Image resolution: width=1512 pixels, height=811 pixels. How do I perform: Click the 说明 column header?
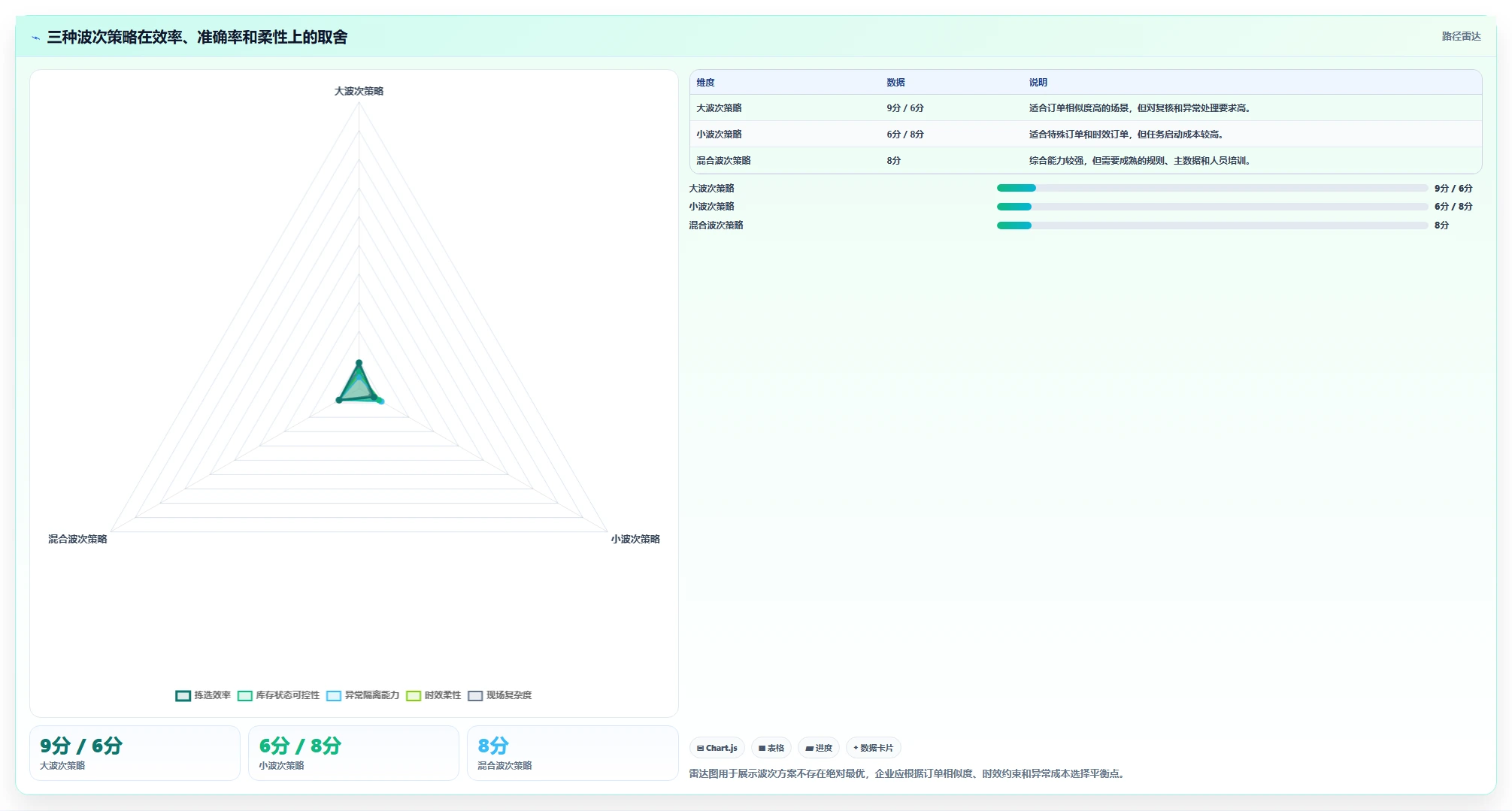pos(1038,83)
